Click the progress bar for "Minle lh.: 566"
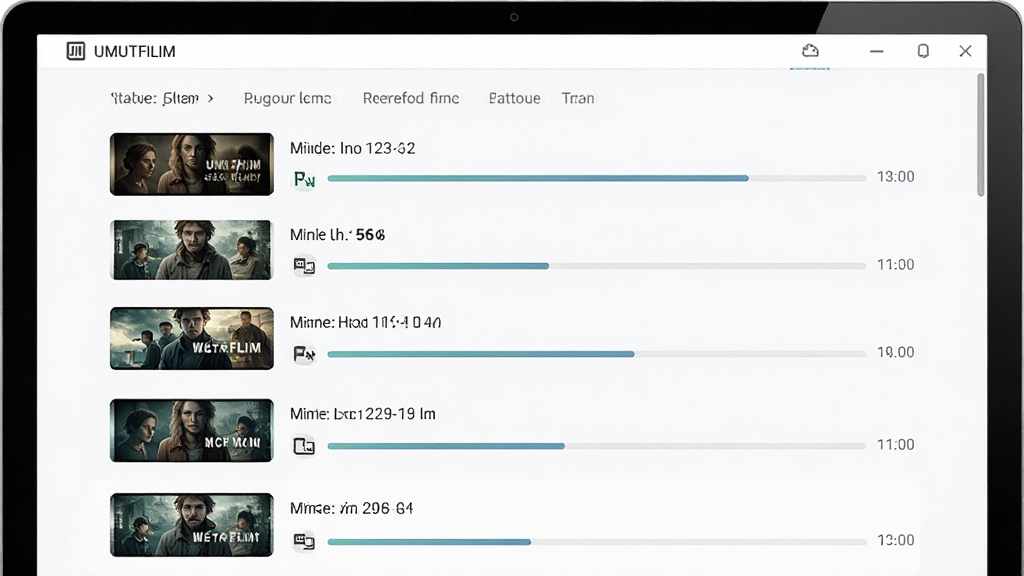 pos(597,266)
